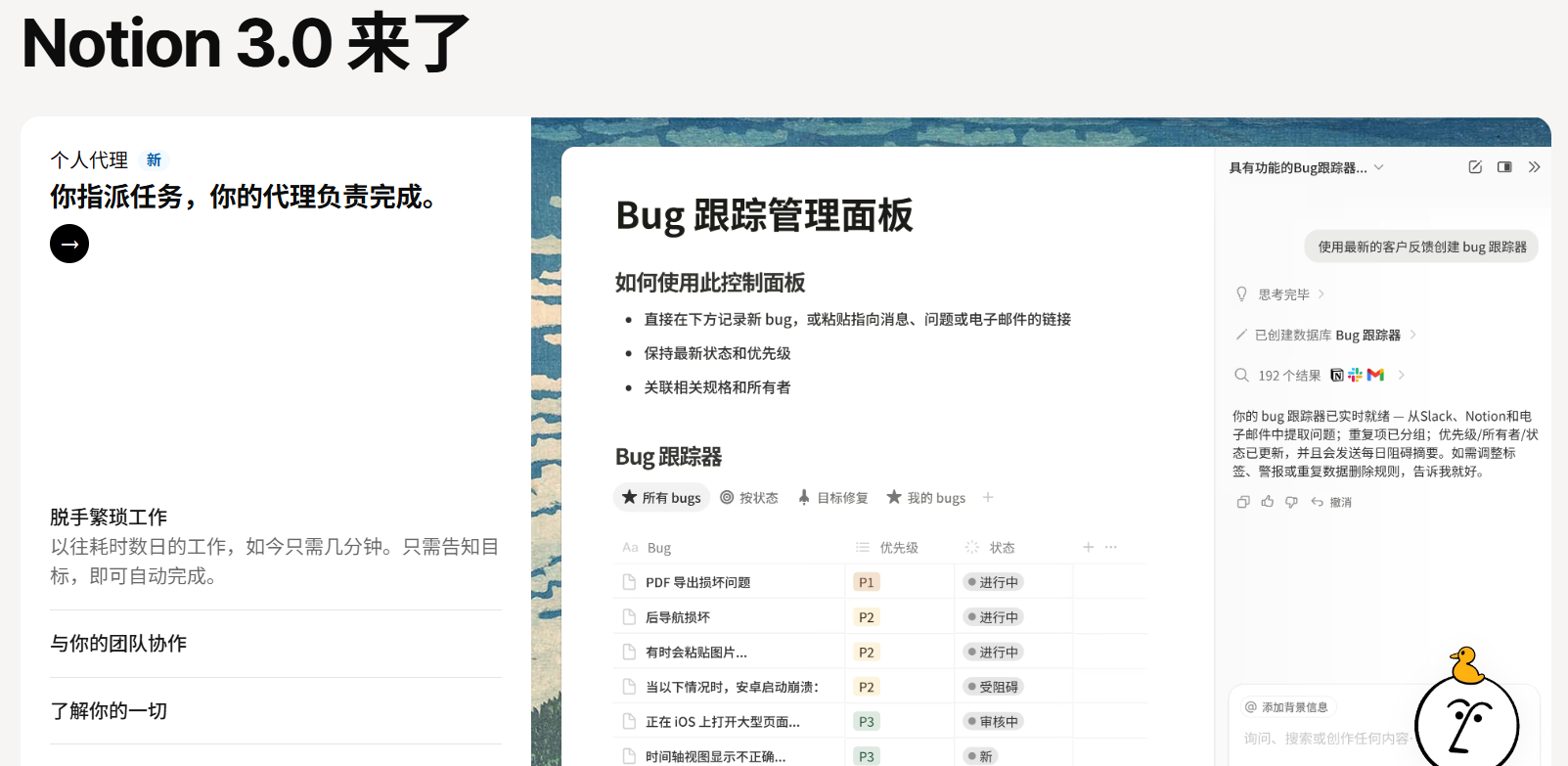Click the lightbulb icon beside 思考完毕
This screenshot has width=1568, height=766.
[1241, 294]
